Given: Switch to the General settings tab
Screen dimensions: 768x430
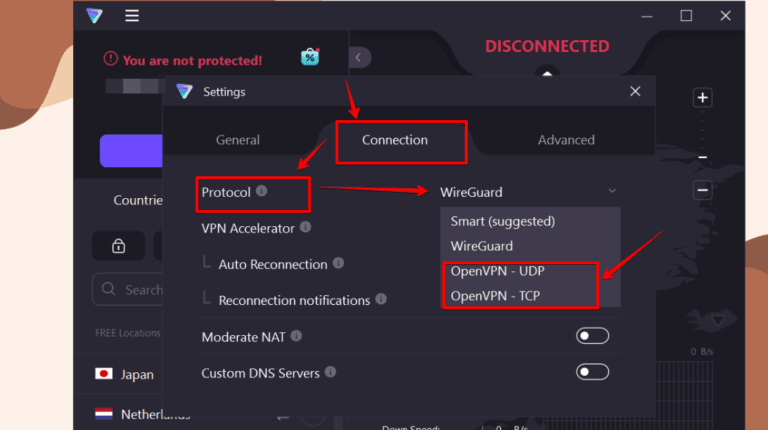Looking at the screenshot, I should point(238,140).
